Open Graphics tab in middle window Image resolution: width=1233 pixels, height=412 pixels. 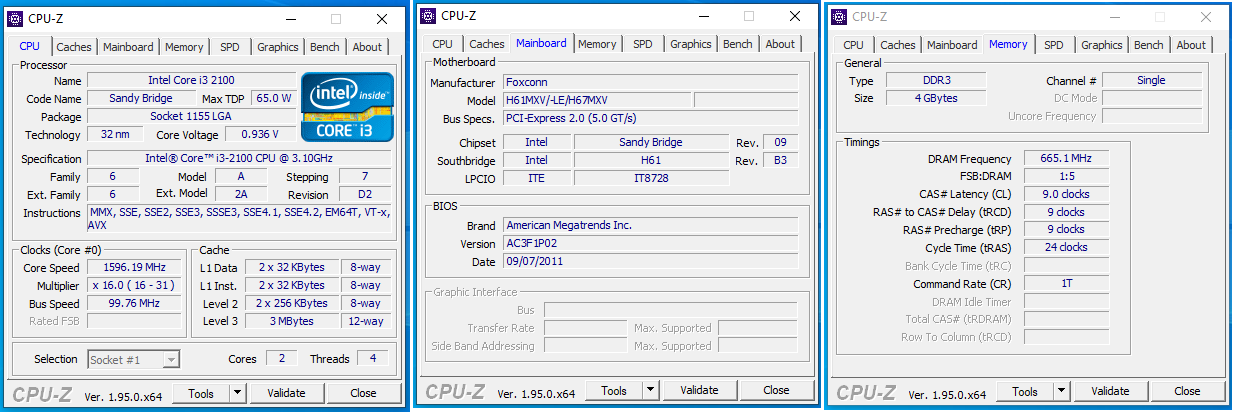point(691,44)
